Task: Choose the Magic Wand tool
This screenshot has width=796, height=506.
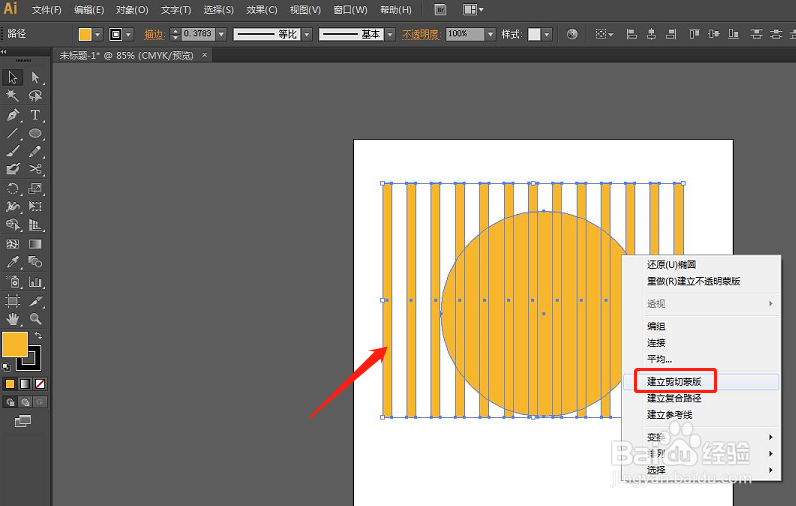Action: pyautogui.click(x=13, y=96)
